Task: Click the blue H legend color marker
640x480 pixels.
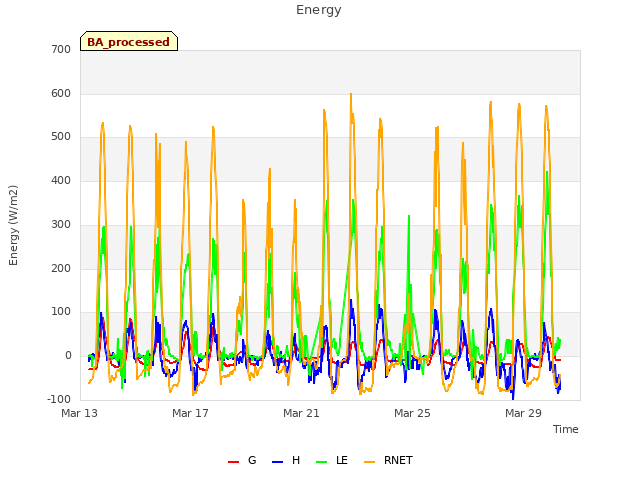Action: [x=277, y=462]
